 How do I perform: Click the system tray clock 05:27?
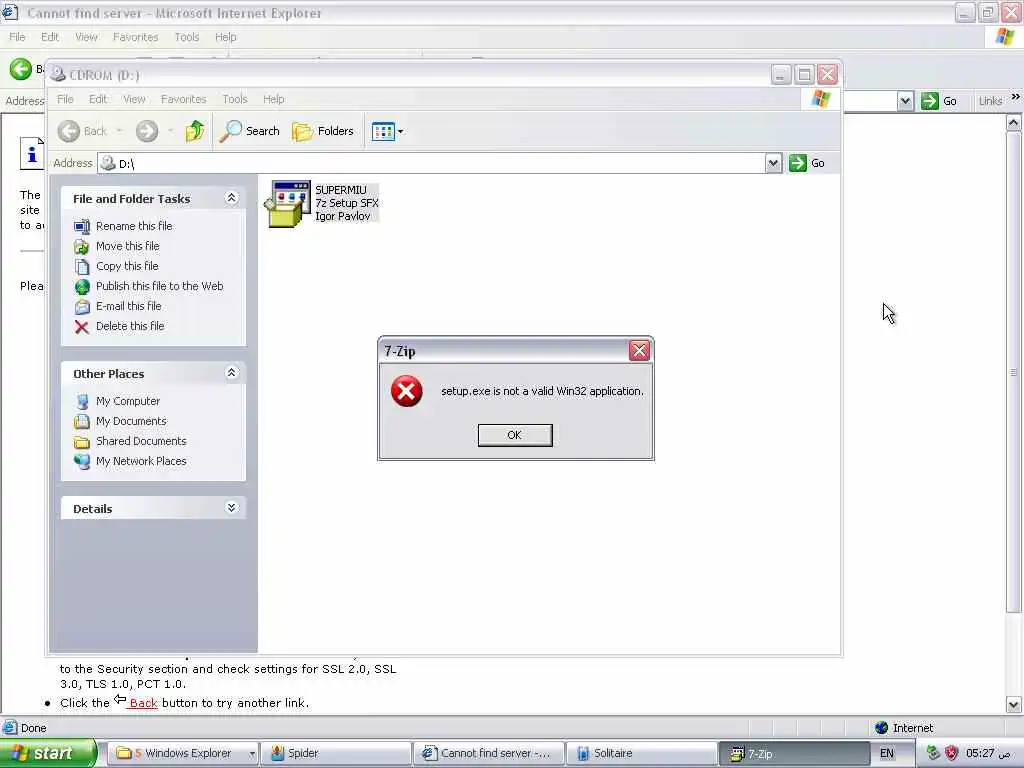pos(988,753)
